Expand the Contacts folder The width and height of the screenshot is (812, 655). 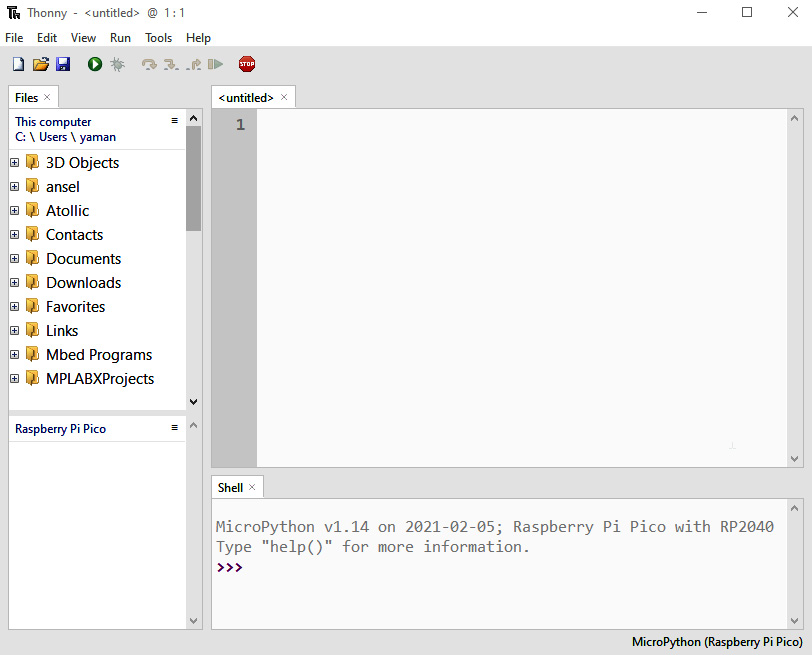click(x=14, y=235)
